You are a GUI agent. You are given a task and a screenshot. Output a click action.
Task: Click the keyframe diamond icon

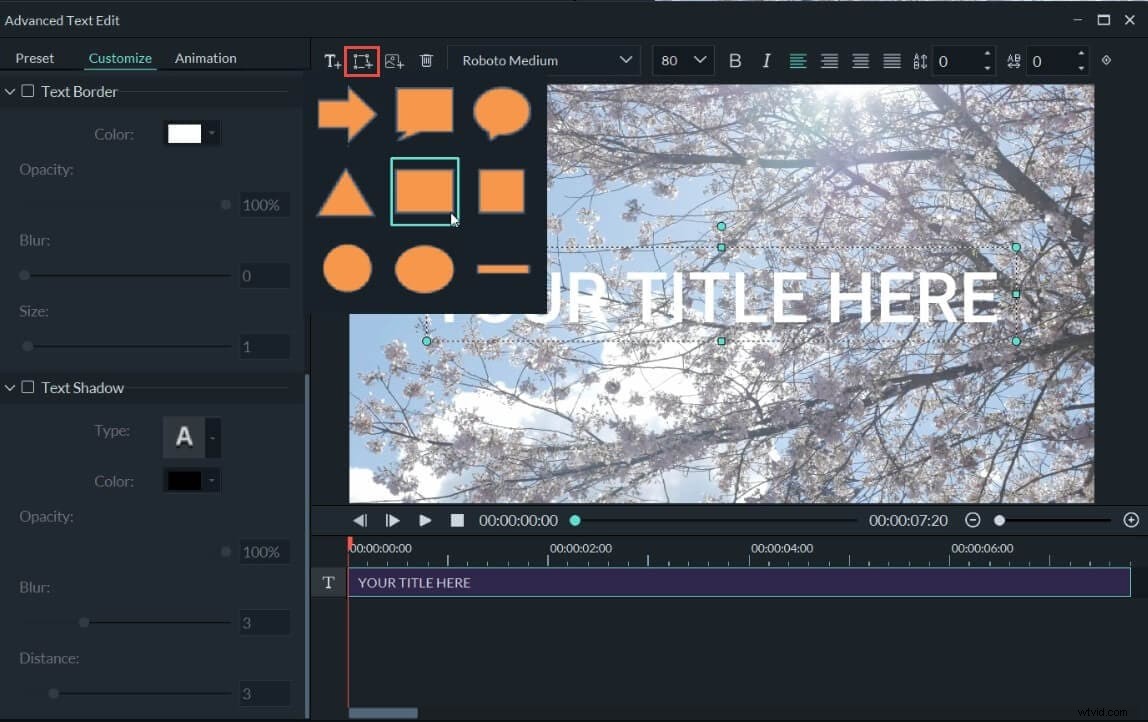tap(1106, 60)
